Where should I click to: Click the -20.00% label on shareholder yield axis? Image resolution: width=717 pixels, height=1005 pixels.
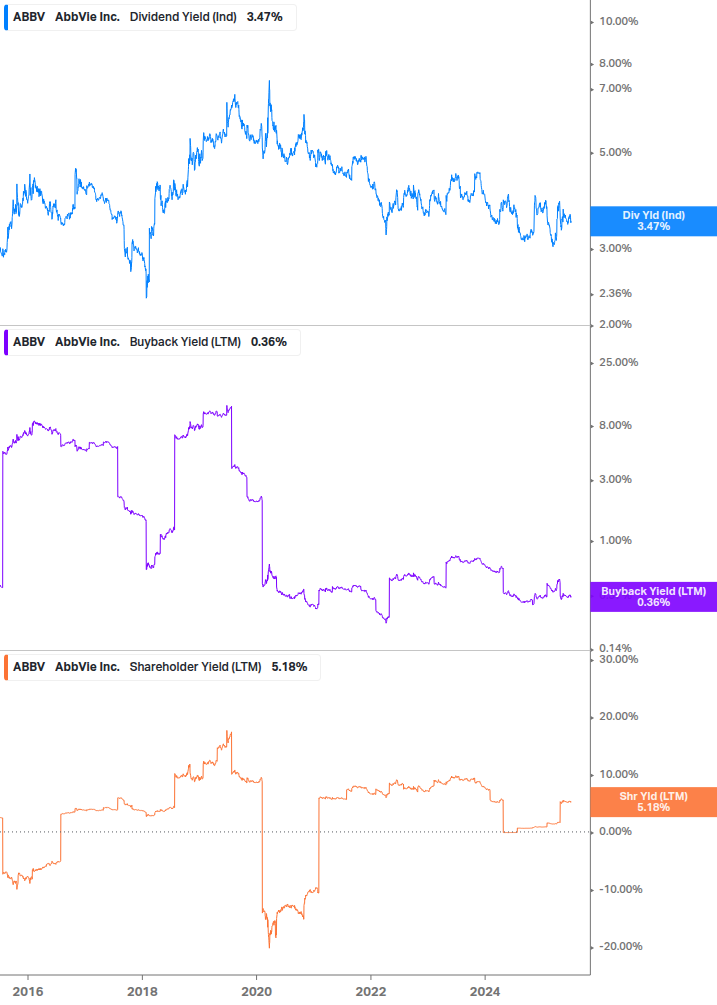620,947
